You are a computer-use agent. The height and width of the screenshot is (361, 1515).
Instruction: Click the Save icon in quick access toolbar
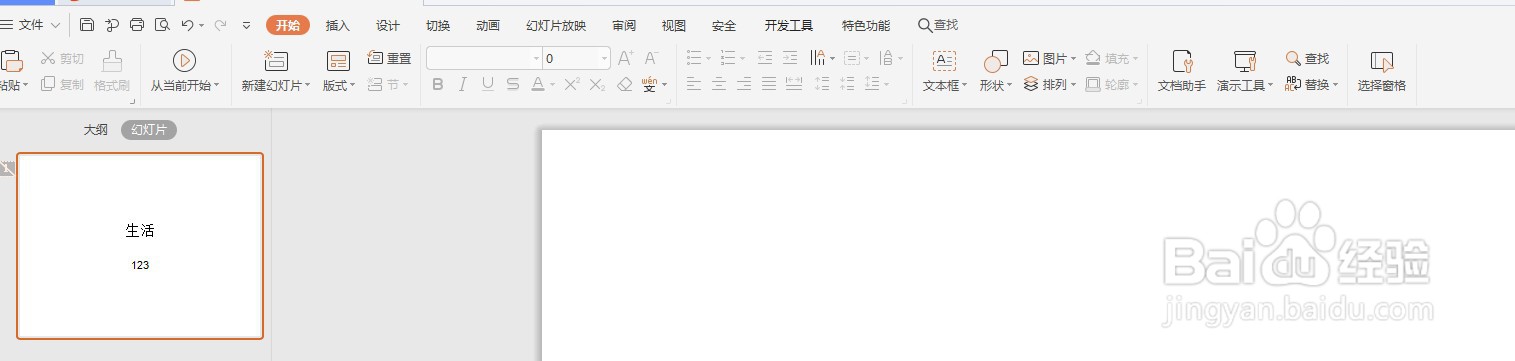[87, 25]
